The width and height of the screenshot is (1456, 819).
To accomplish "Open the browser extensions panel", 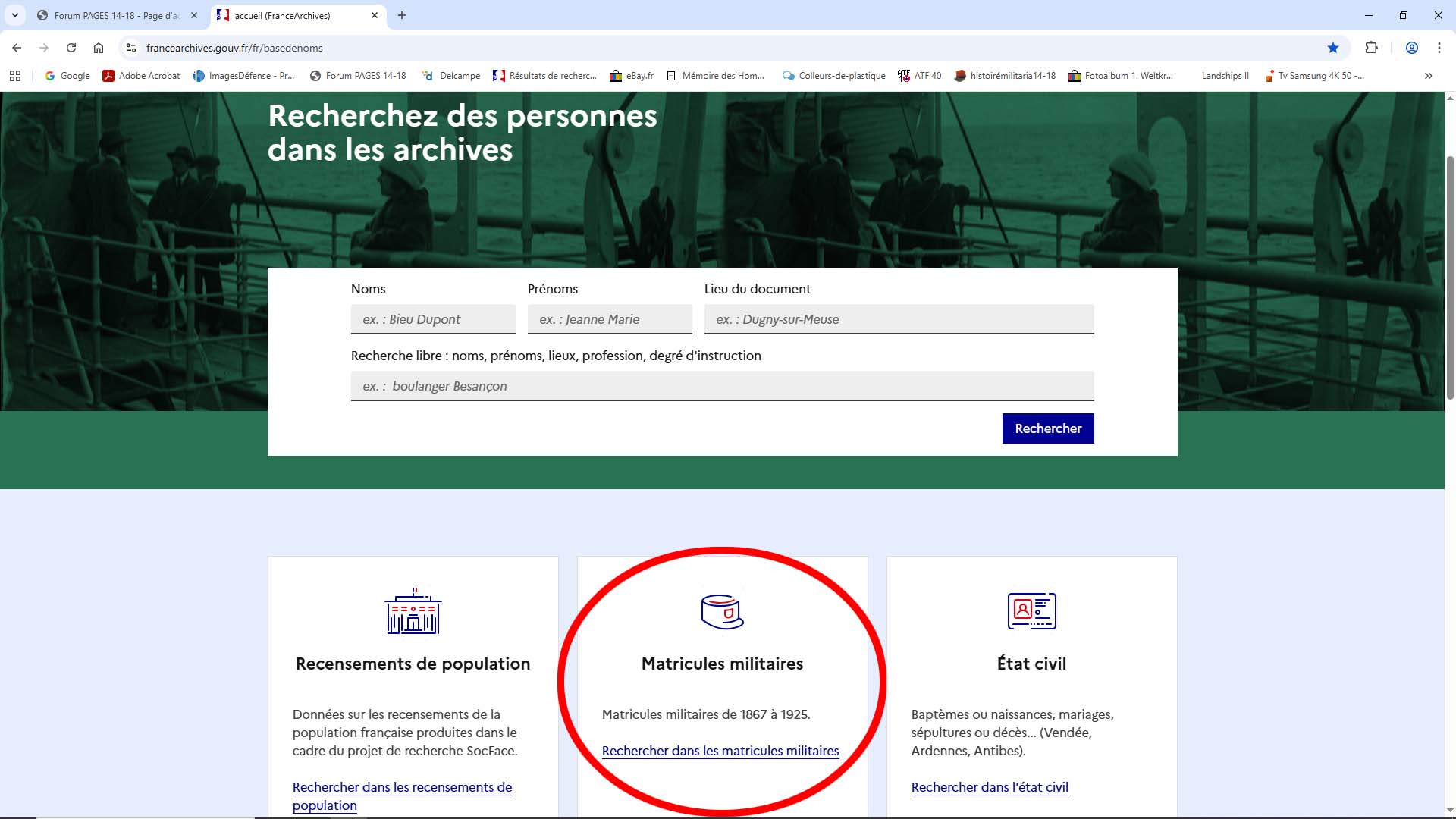I will tap(1373, 48).
